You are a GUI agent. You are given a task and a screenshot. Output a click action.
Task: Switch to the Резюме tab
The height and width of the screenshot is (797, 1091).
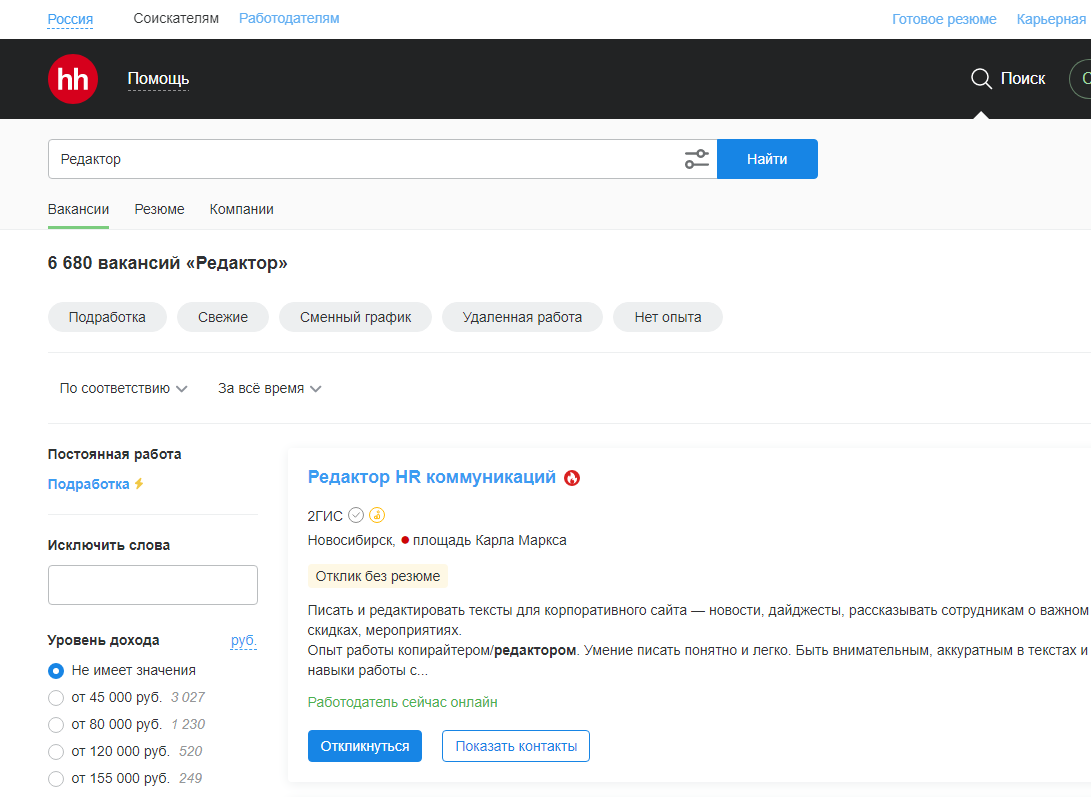coord(159,209)
